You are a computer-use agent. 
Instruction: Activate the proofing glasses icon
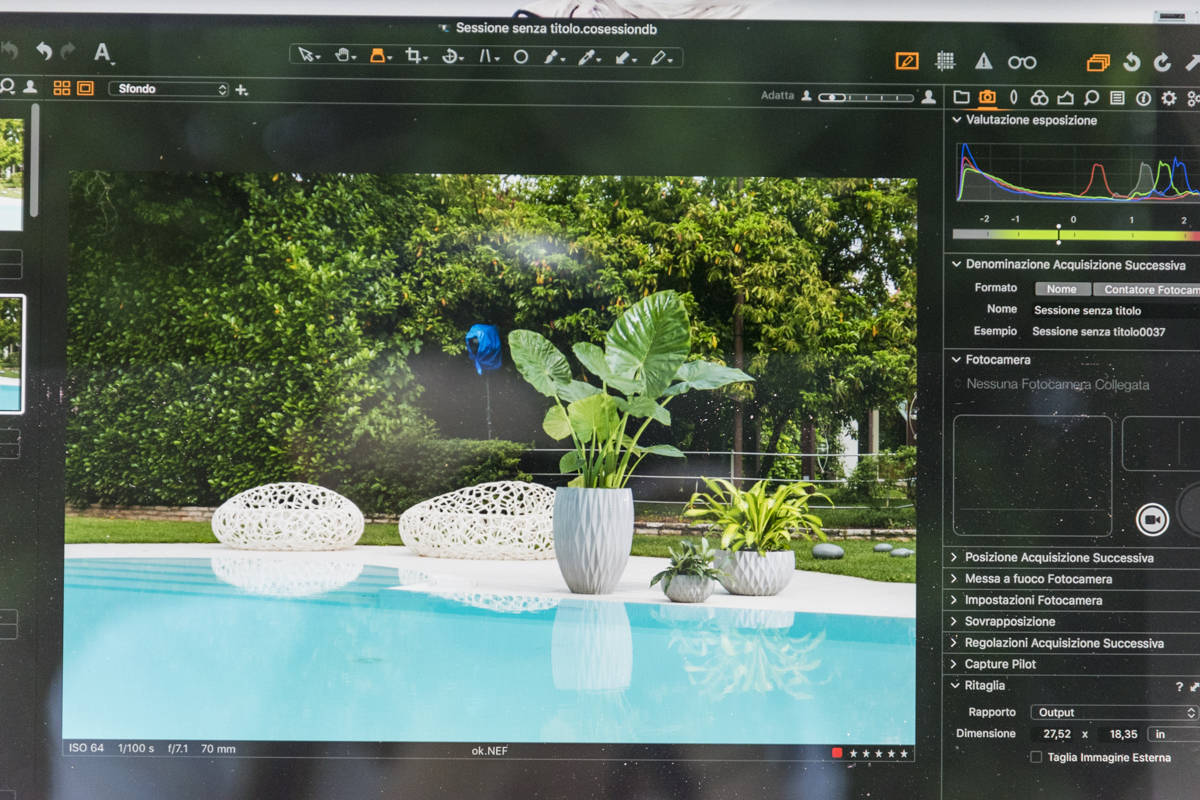(1021, 62)
